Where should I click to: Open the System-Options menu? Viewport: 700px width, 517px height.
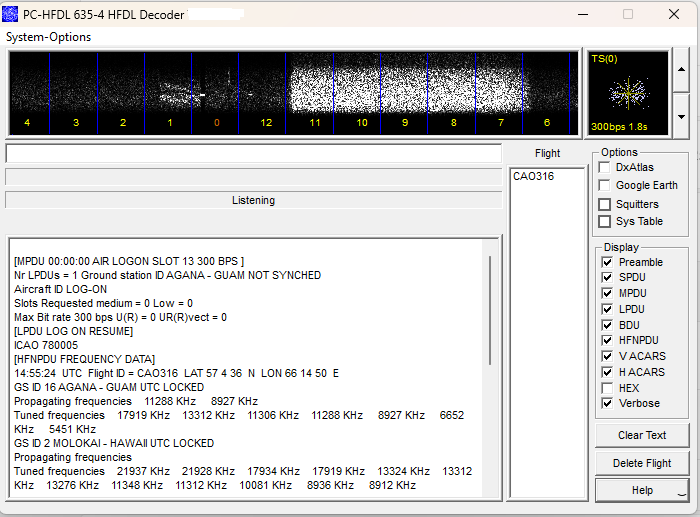click(48, 37)
